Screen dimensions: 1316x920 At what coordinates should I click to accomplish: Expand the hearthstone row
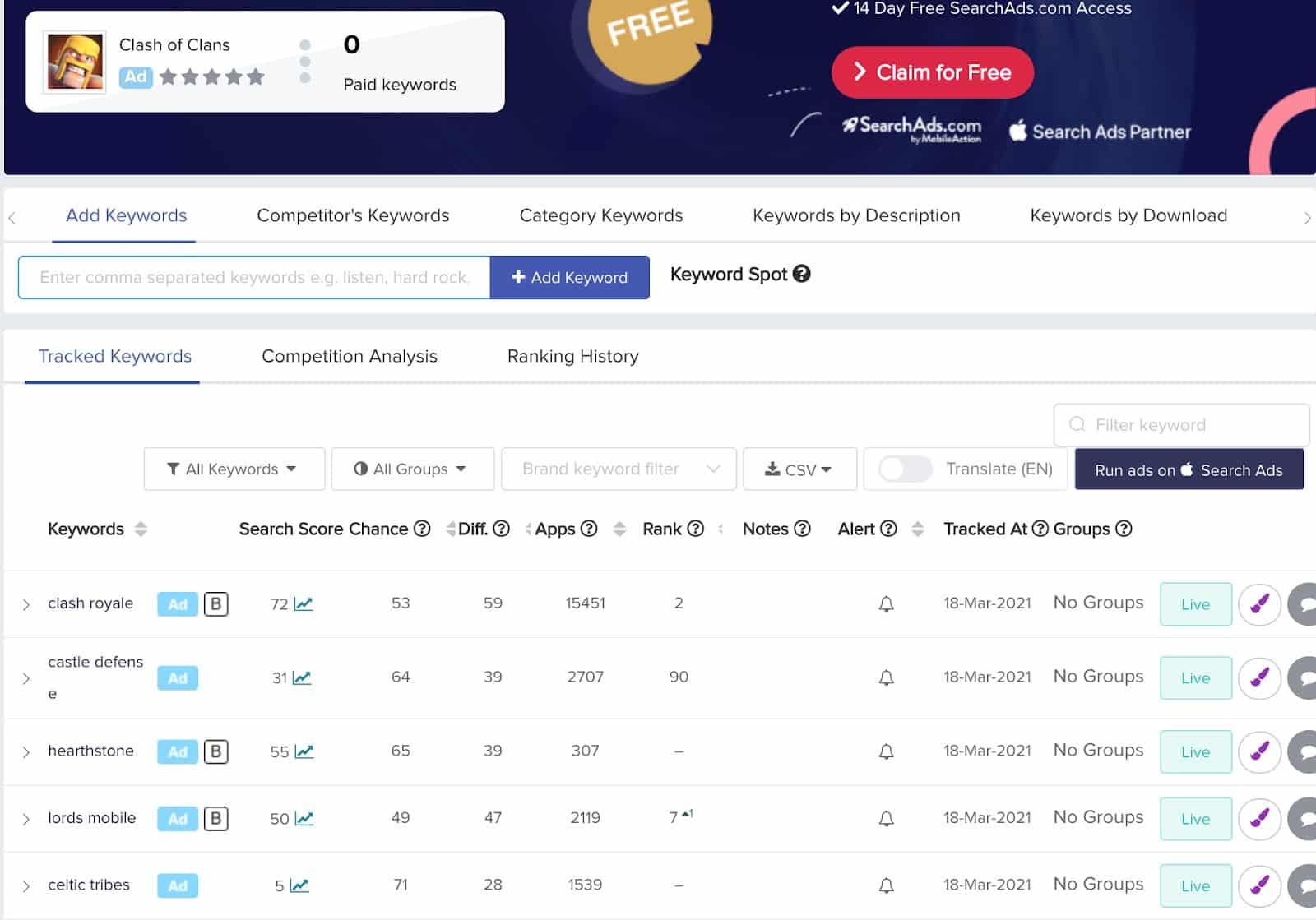point(25,752)
